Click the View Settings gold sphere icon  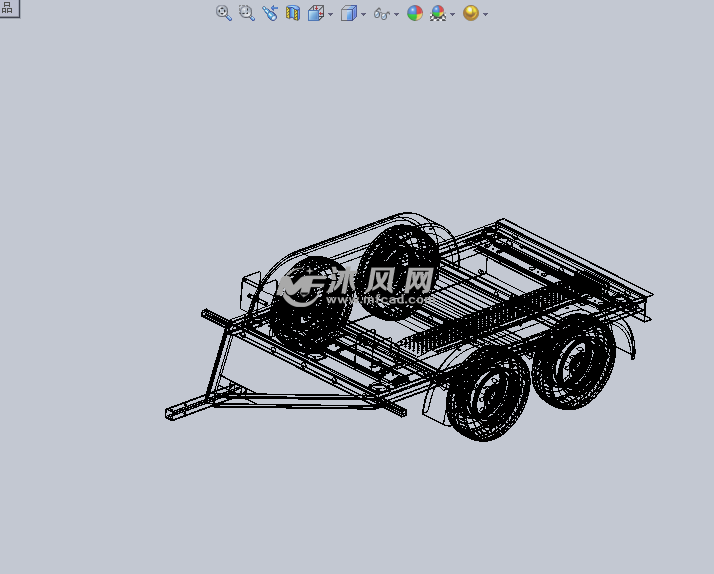click(471, 13)
